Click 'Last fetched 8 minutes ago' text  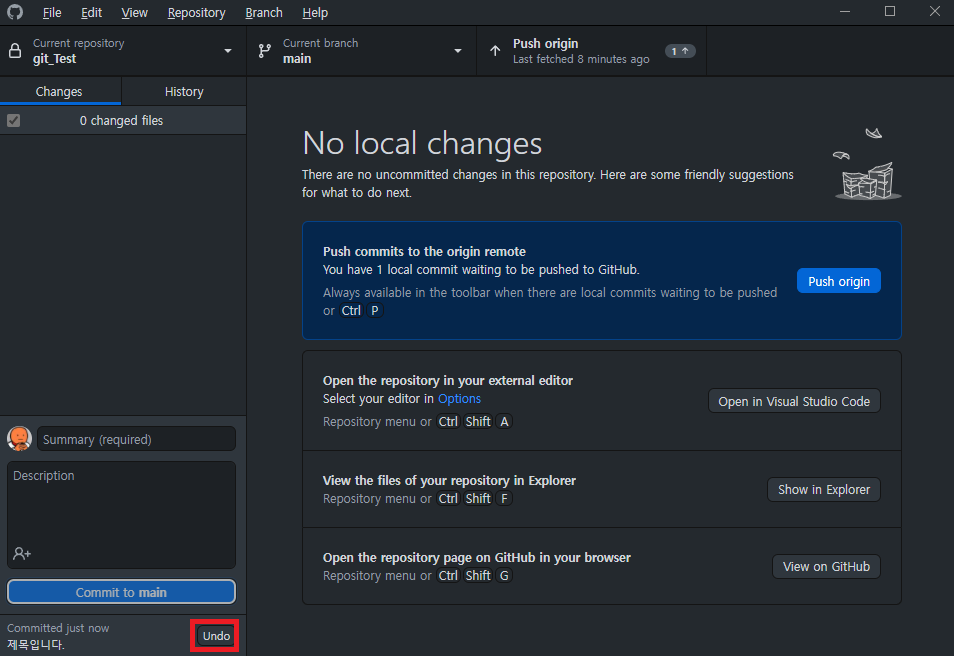pyautogui.click(x=581, y=59)
